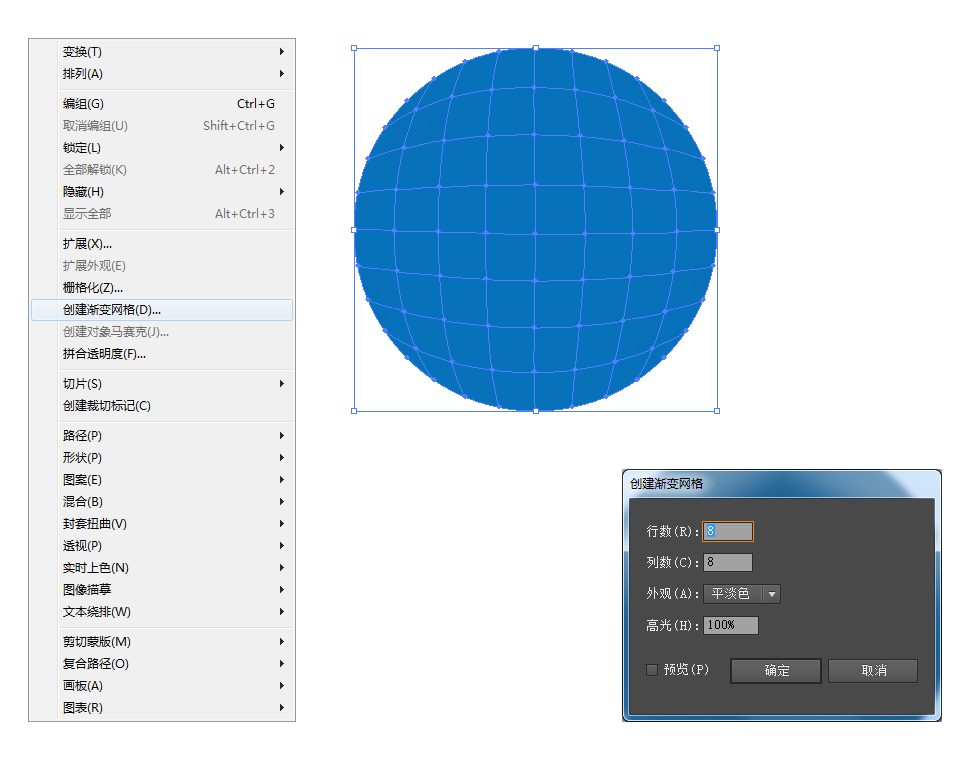Click 创建裁切标记(C) menu item
960x768 pixels.
[x=107, y=406]
